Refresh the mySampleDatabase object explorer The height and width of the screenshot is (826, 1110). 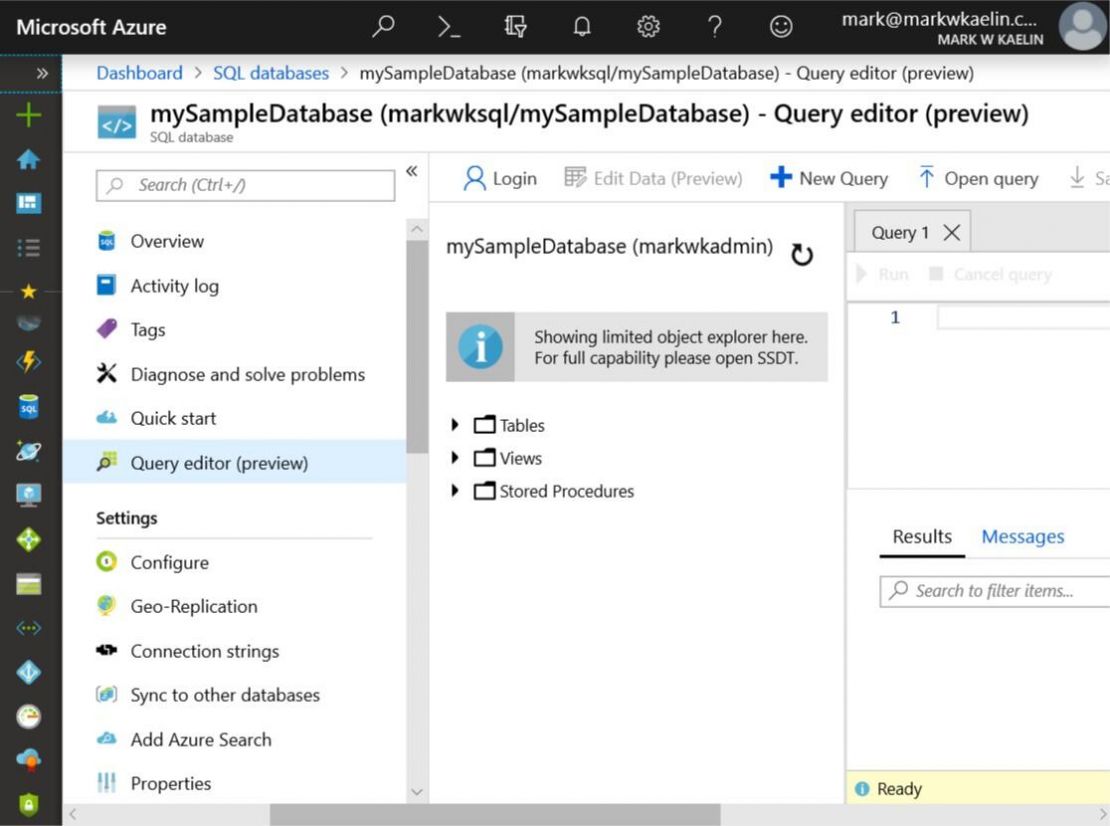pos(802,254)
